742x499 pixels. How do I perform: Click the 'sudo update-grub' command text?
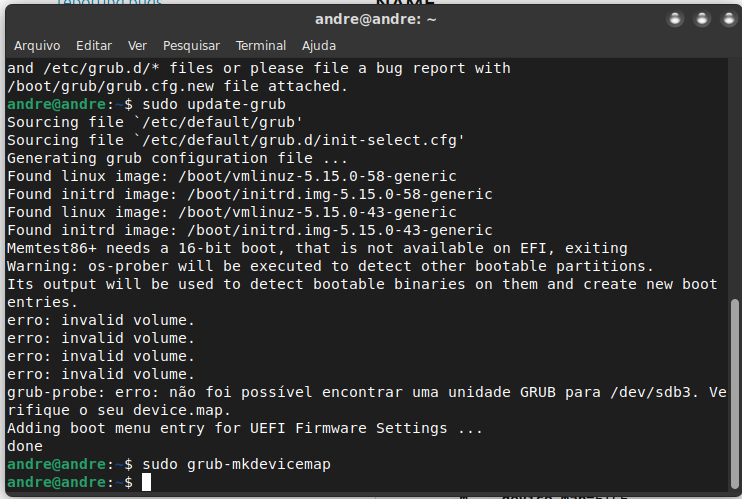point(214,104)
